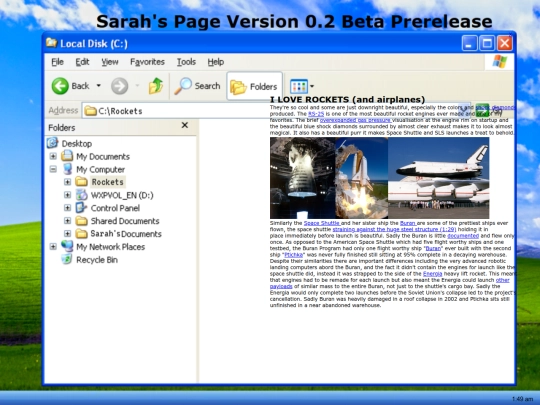This screenshot has width=540, height=405.
Task: Collapse the My Computer tree node
Action: pyautogui.click(x=53, y=169)
